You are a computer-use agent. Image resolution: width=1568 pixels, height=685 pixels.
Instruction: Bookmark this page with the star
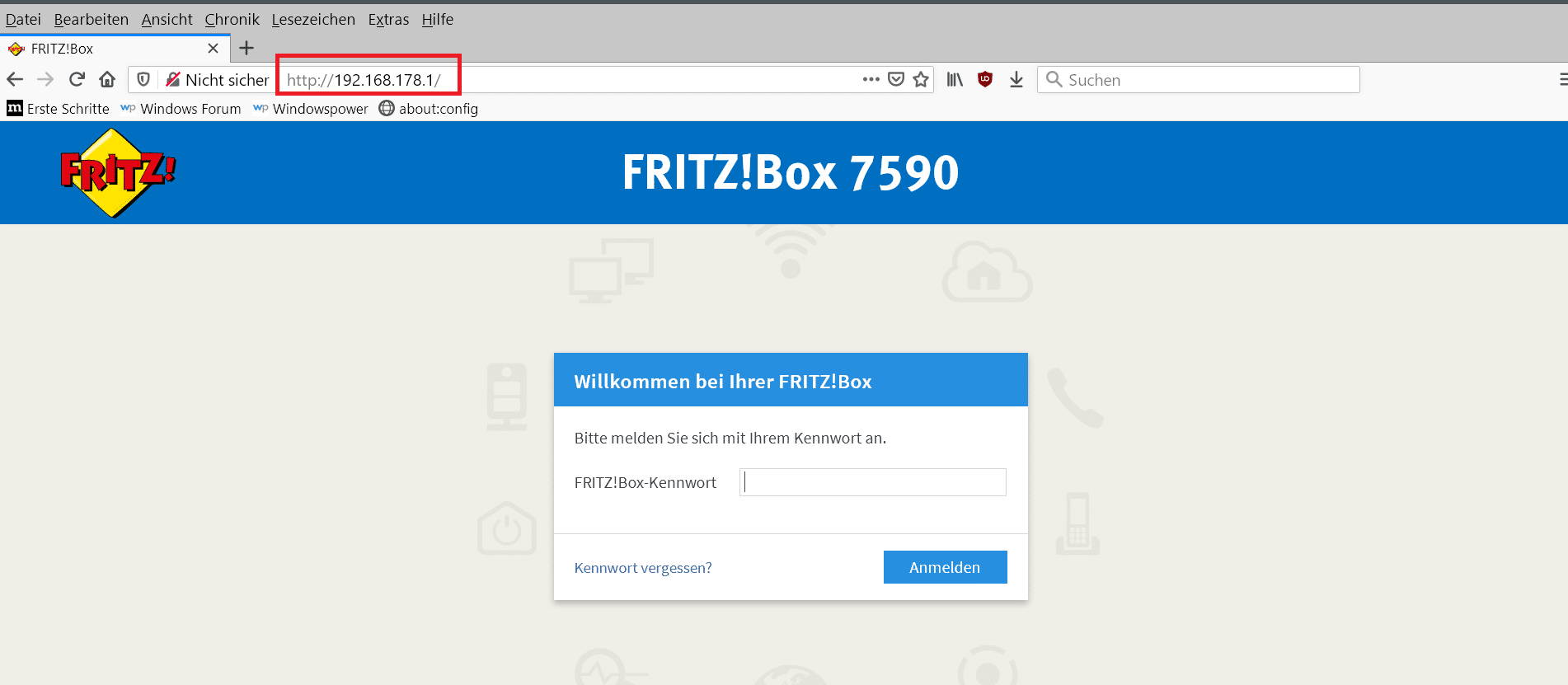point(921,79)
